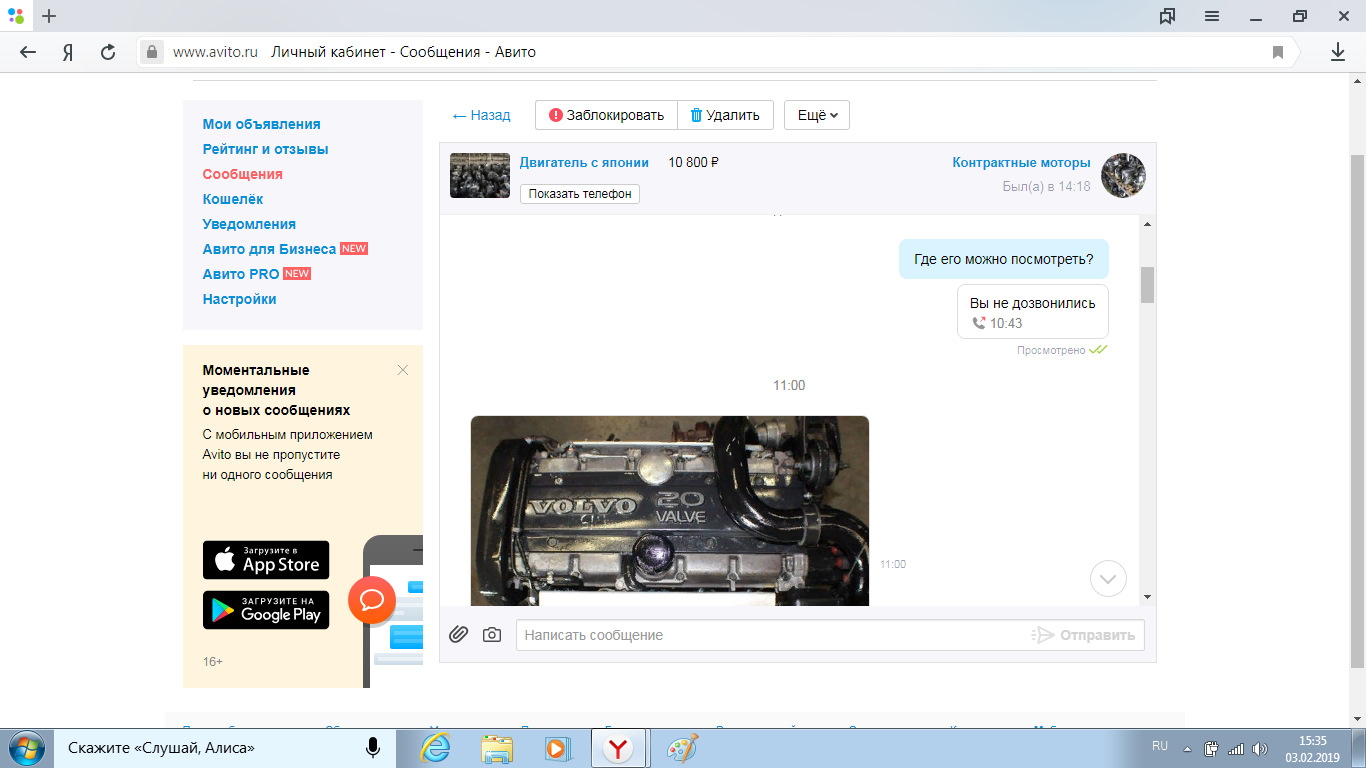This screenshot has width=1366, height=768.
Task: Click the Написать сообщение input field
Action: pyautogui.click(x=770, y=635)
